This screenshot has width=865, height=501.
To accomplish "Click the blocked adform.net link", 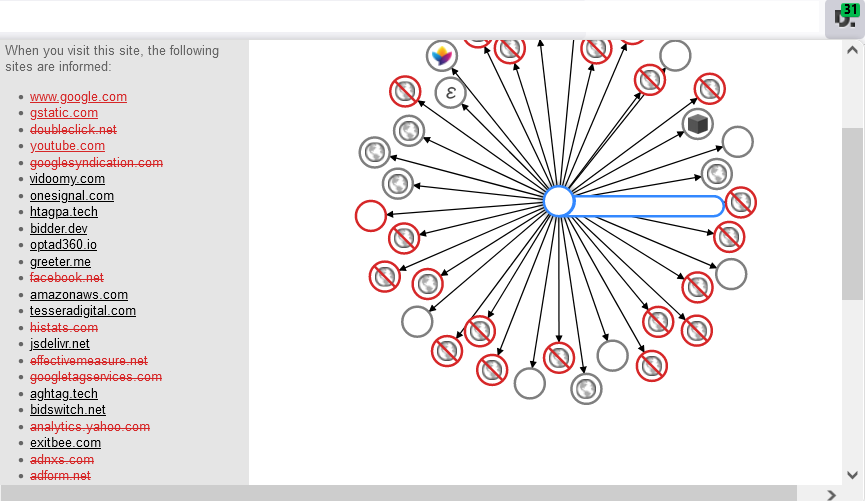I will (x=60, y=475).
